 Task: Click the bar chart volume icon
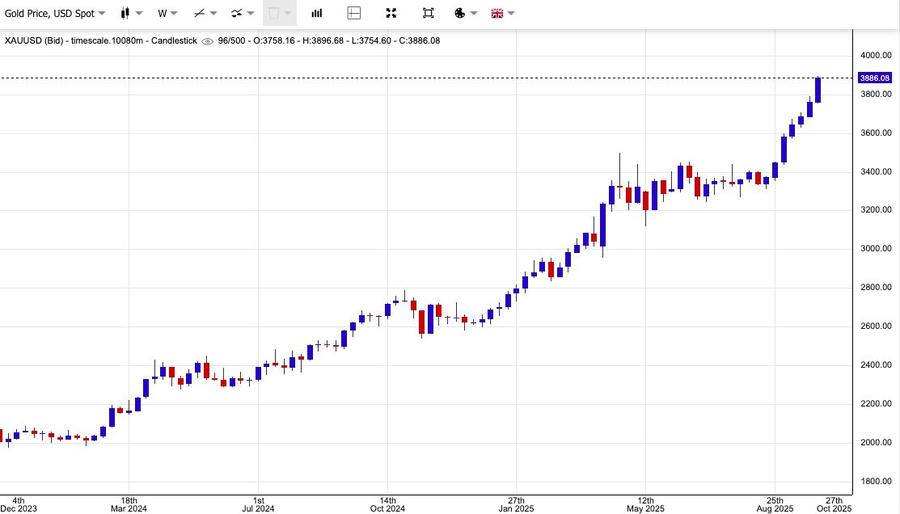pos(317,14)
